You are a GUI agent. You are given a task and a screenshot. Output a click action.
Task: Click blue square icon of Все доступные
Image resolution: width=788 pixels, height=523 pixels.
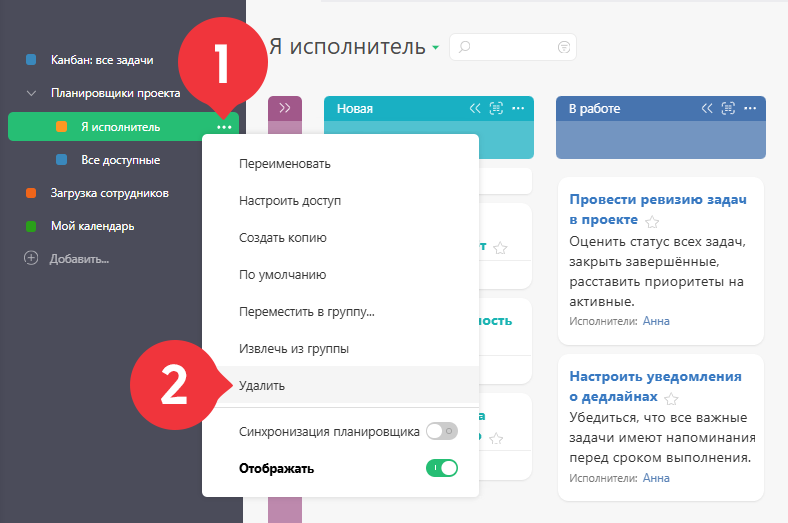(x=61, y=160)
